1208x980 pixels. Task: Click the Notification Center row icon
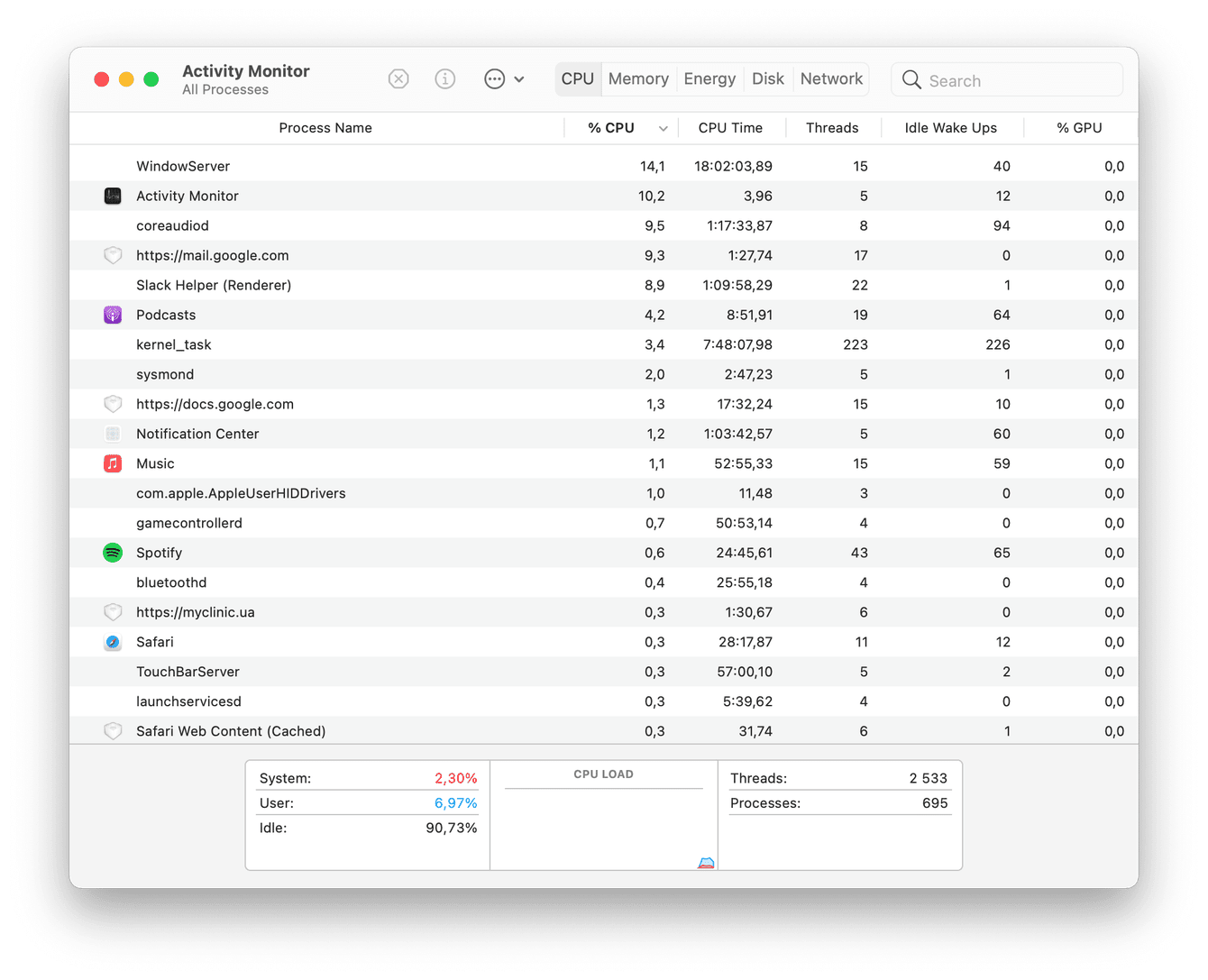(113, 434)
